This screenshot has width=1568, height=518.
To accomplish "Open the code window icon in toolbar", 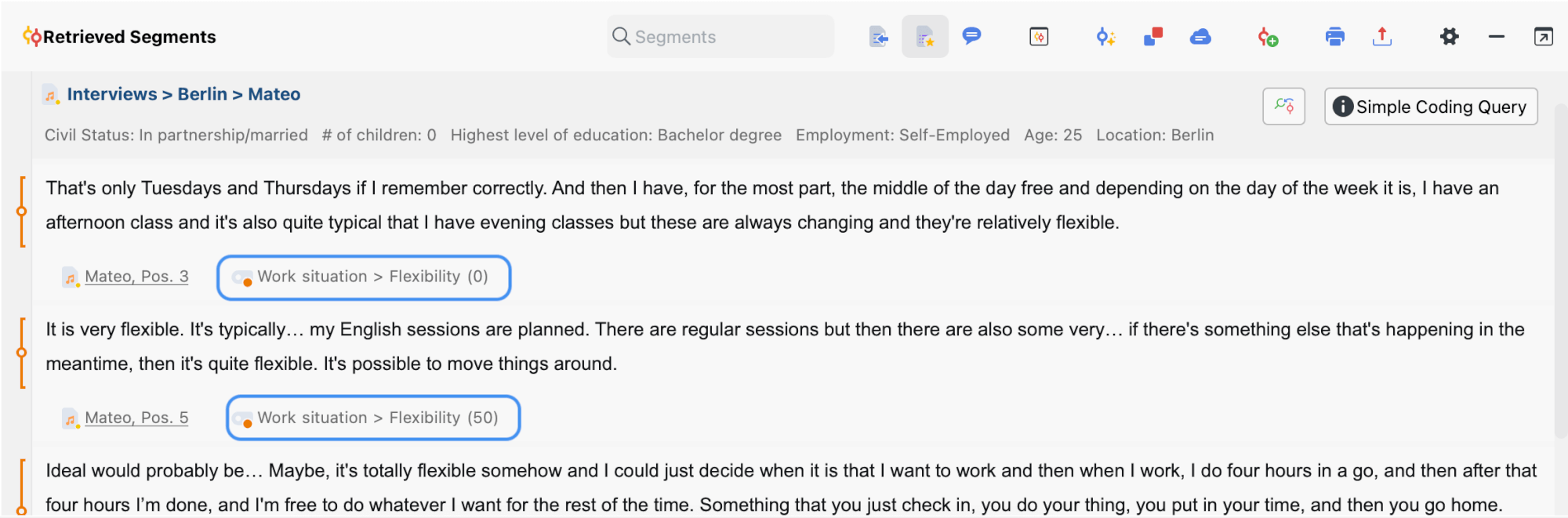I will 1039,37.
